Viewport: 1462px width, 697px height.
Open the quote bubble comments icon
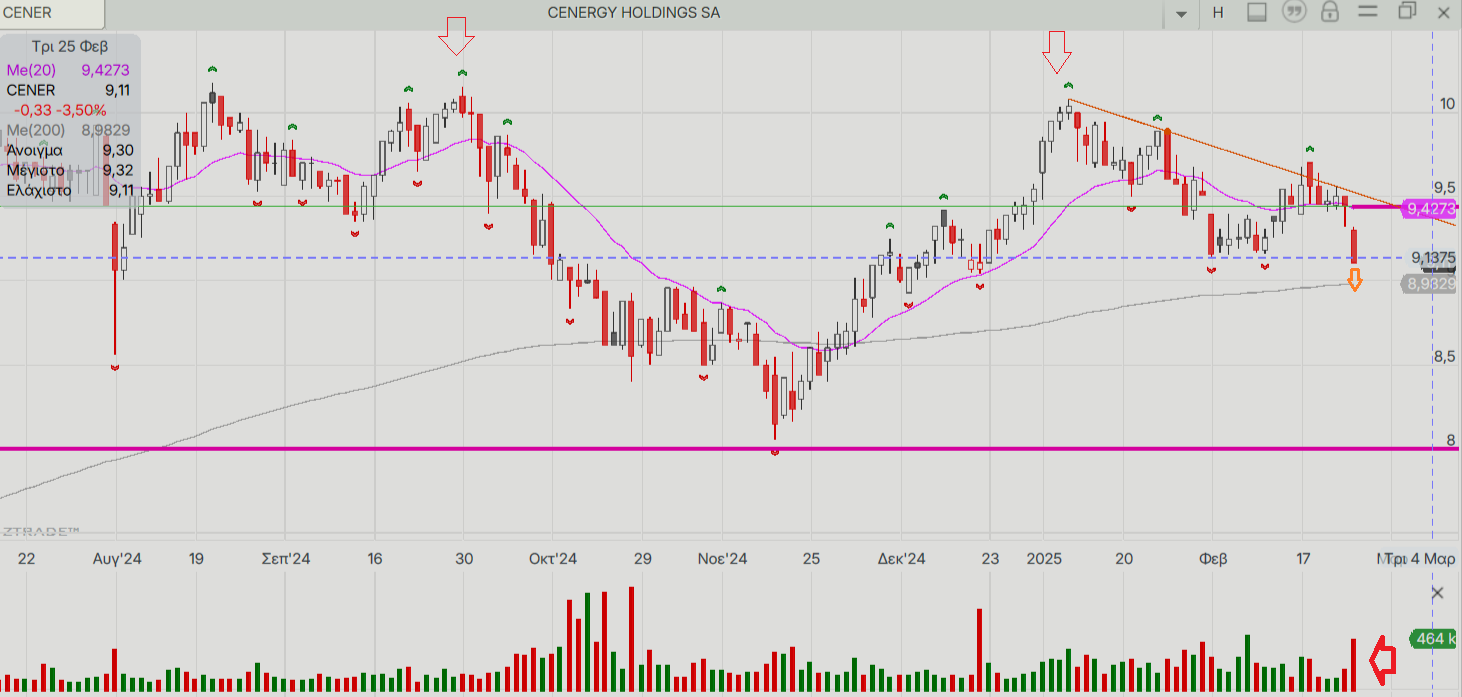[1295, 13]
